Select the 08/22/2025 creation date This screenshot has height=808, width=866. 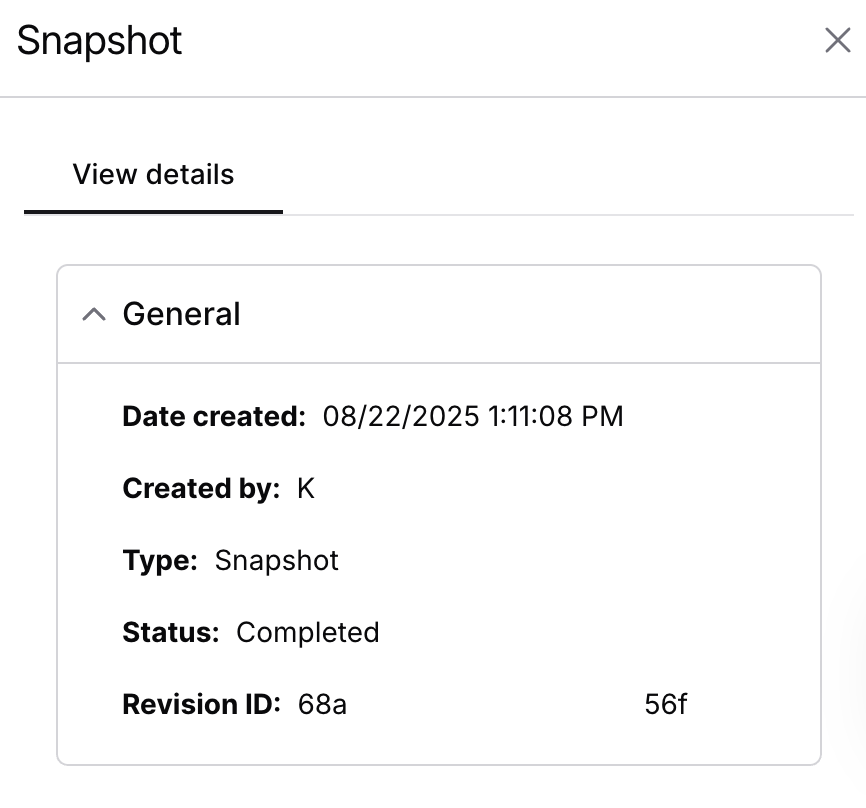click(x=401, y=416)
